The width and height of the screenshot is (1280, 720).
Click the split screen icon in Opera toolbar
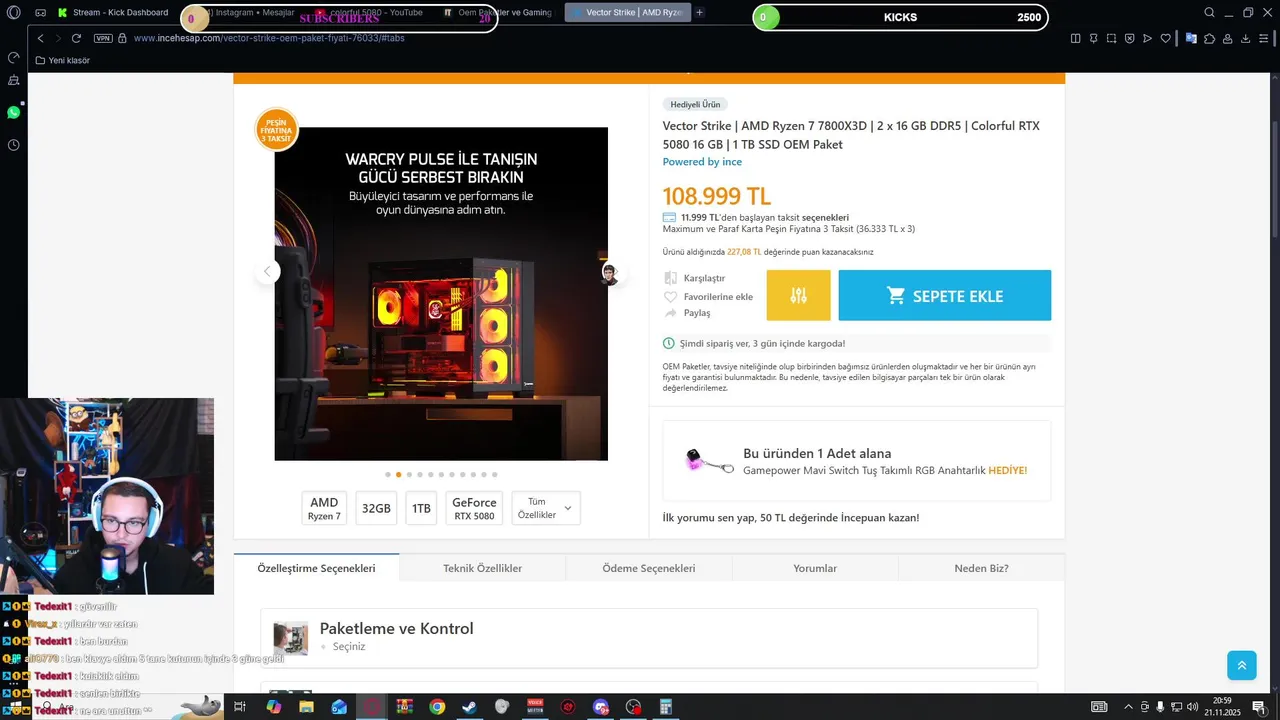click(x=1075, y=38)
